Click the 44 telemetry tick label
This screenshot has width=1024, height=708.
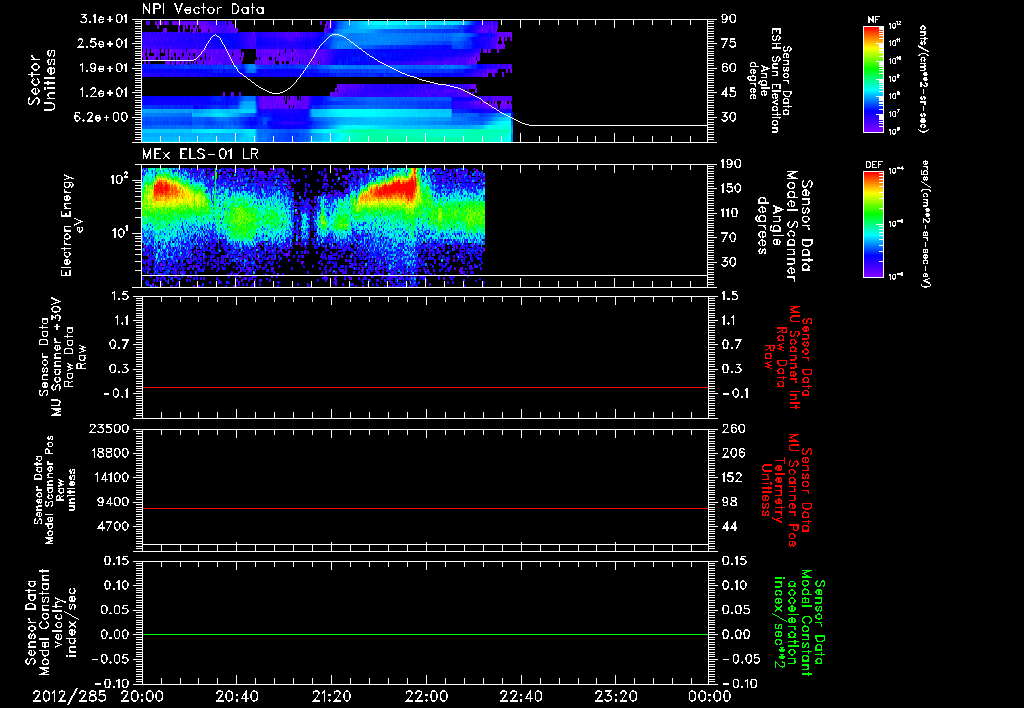click(x=729, y=526)
